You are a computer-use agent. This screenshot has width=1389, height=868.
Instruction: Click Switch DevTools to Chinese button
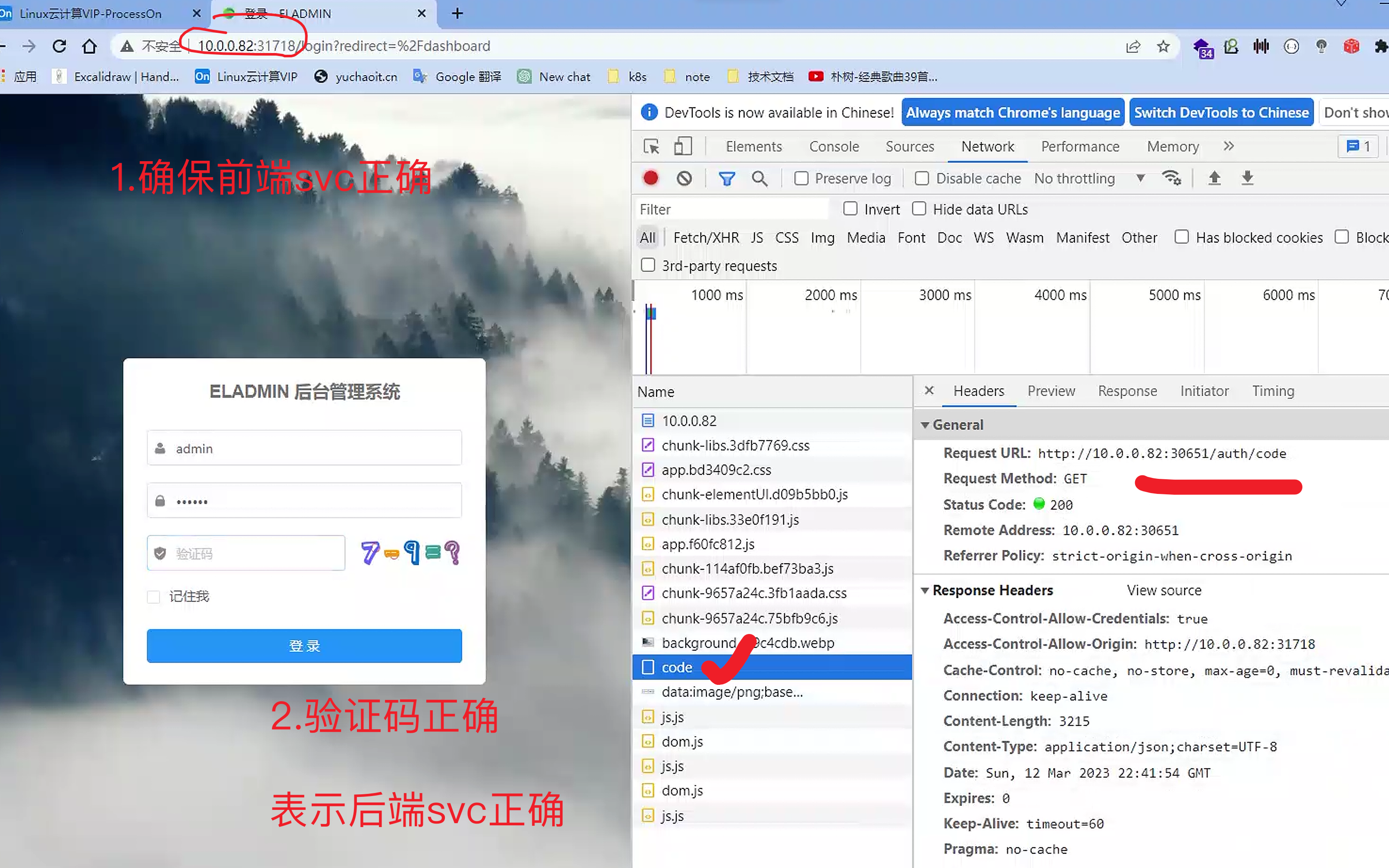tap(1221, 112)
